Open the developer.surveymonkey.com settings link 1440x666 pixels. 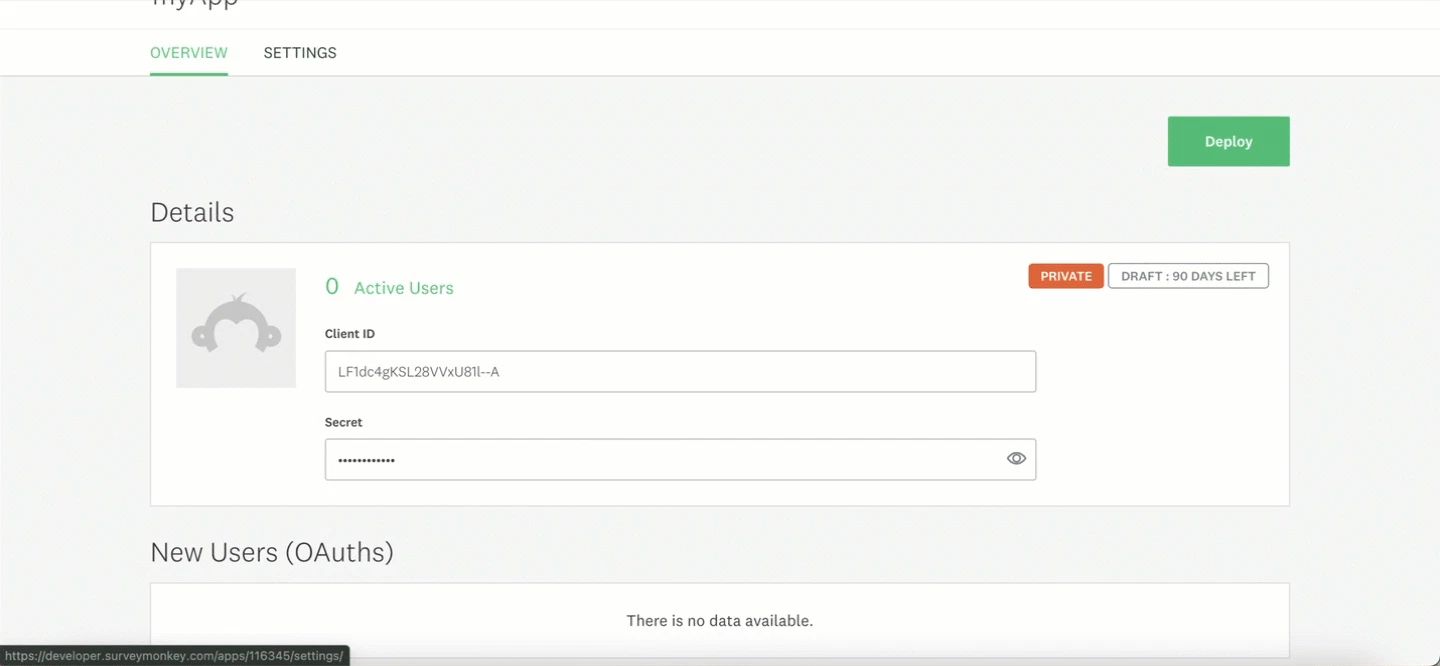tap(172, 656)
